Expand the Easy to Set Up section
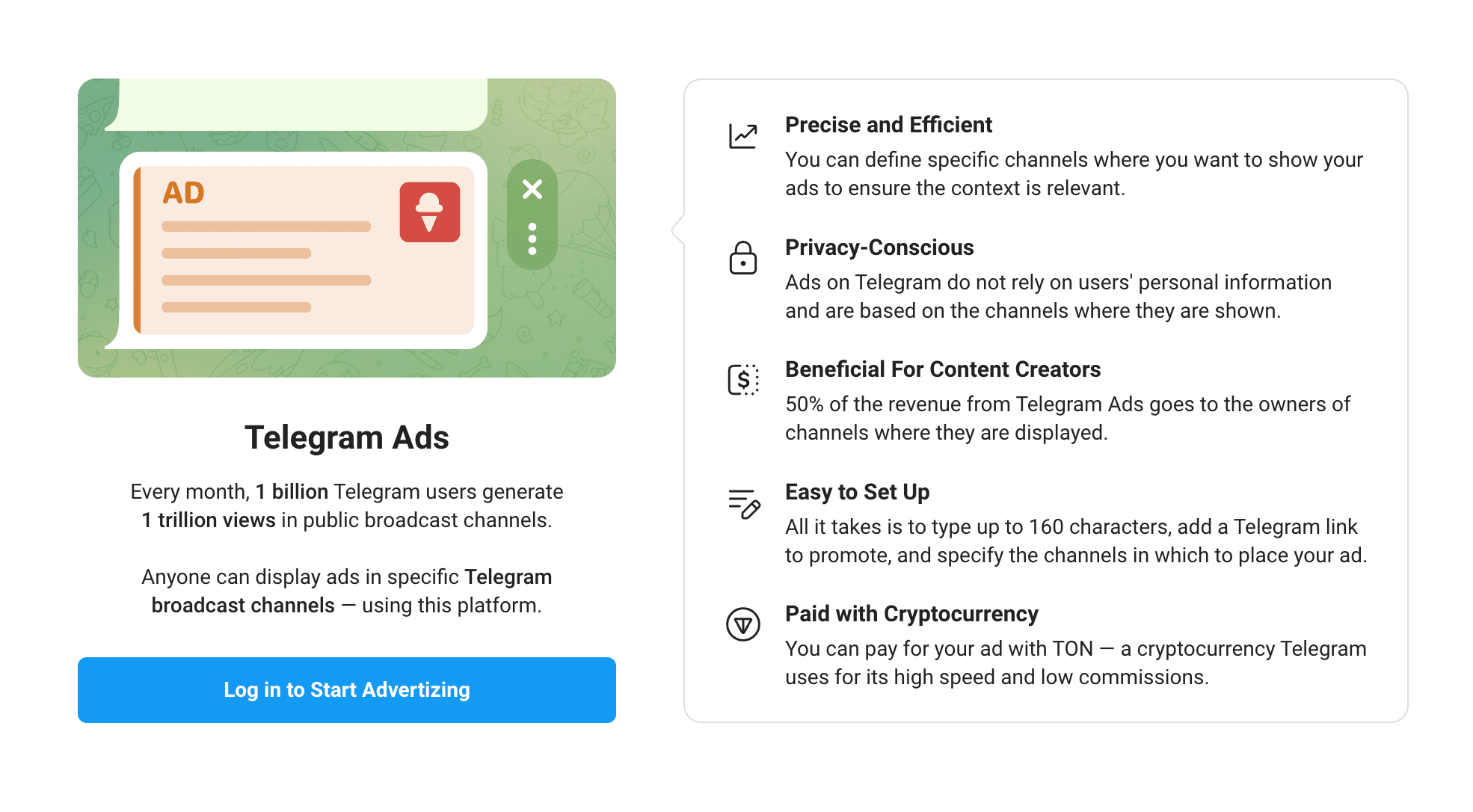Viewport: 1473px width, 812px height. [x=857, y=492]
